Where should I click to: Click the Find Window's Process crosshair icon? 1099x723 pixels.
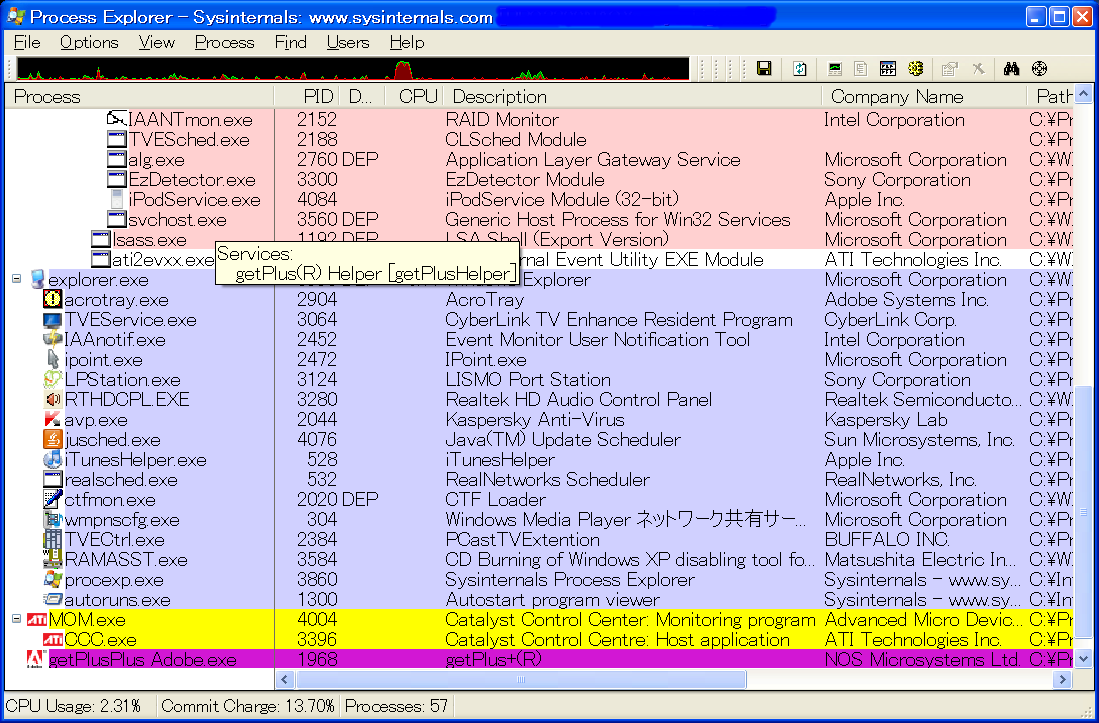[1039, 69]
